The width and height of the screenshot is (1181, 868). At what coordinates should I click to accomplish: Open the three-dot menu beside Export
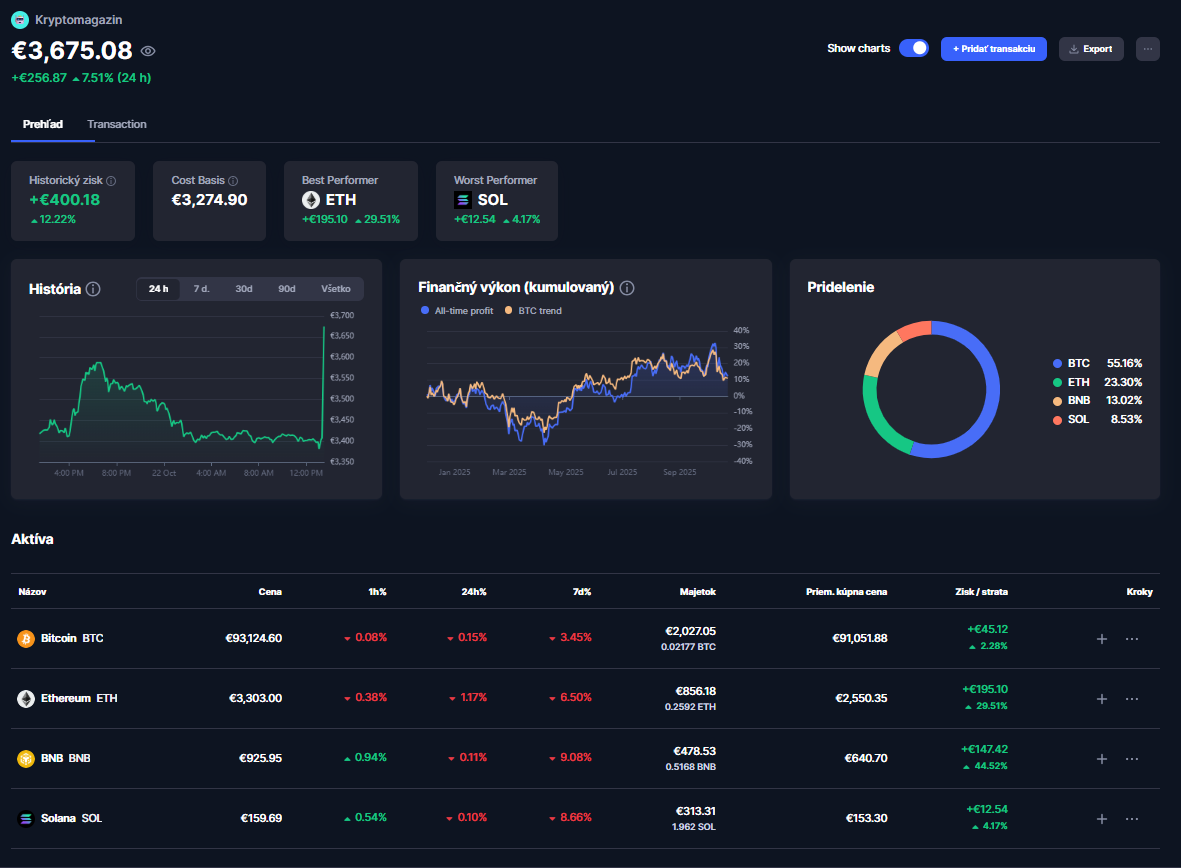(x=1147, y=48)
